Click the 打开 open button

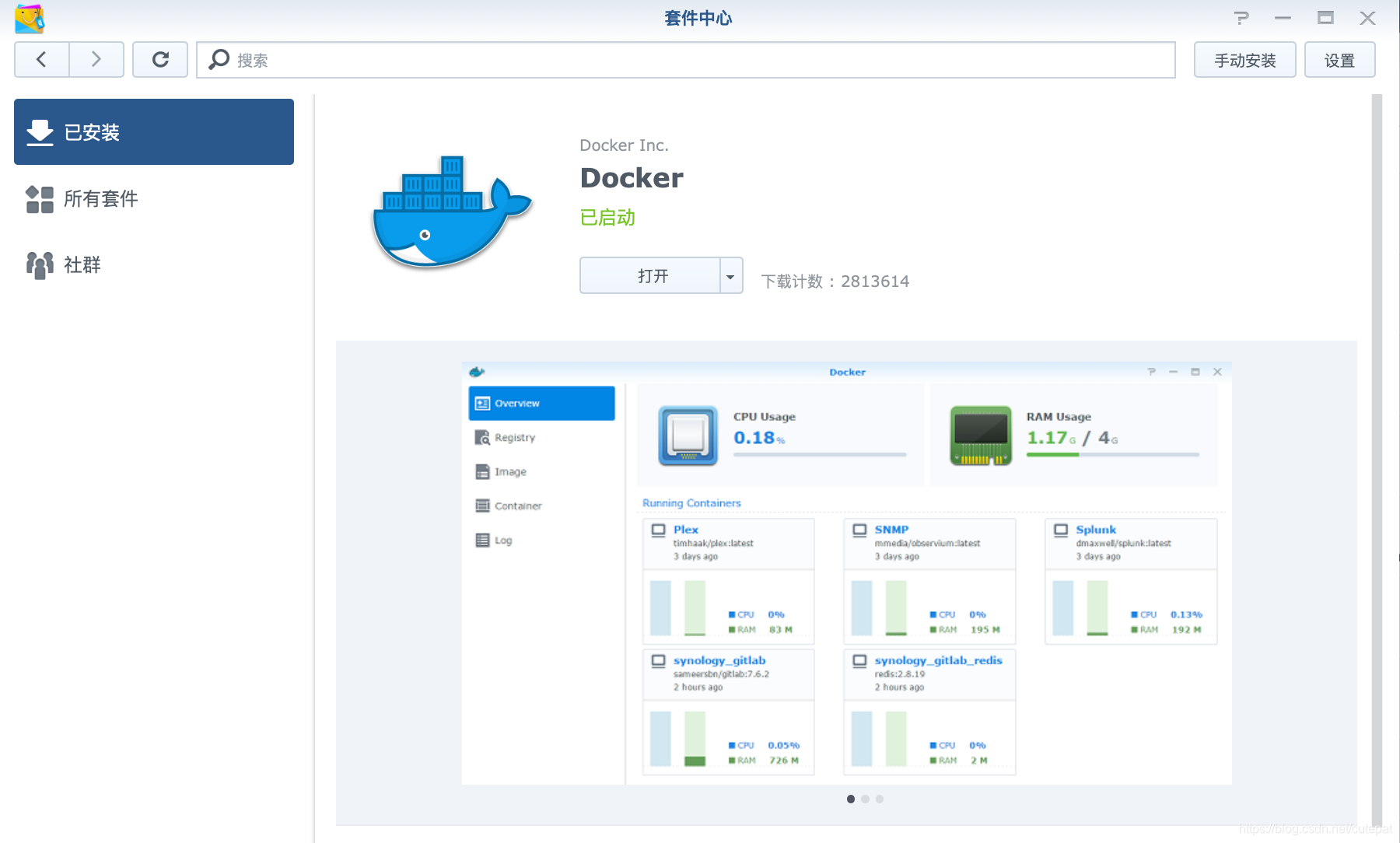coord(650,275)
